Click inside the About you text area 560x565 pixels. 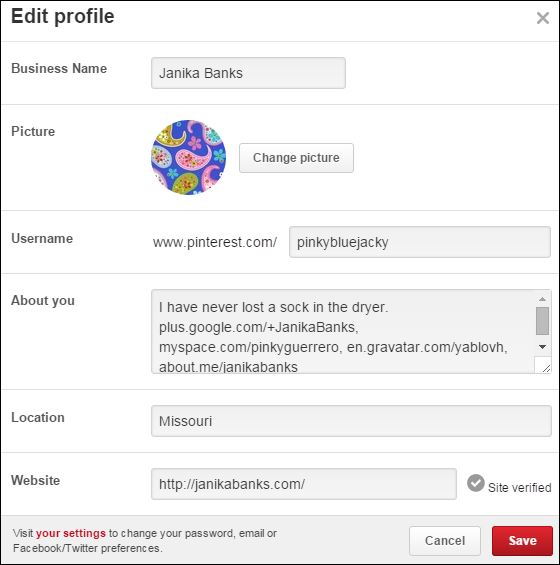tap(342, 332)
